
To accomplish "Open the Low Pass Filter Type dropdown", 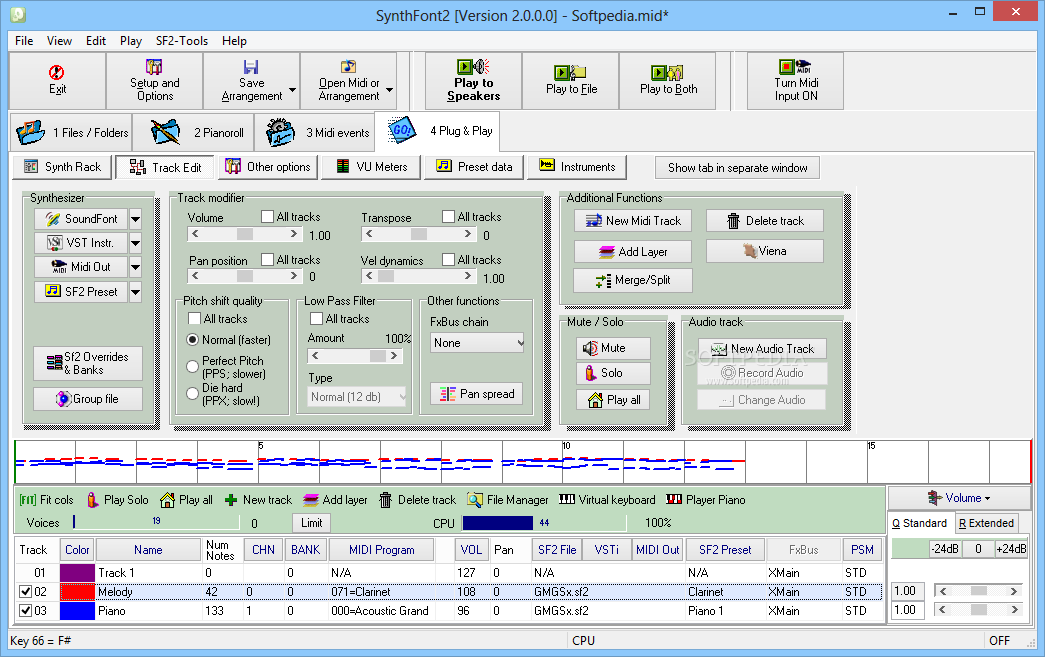I will tap(358, 397).
